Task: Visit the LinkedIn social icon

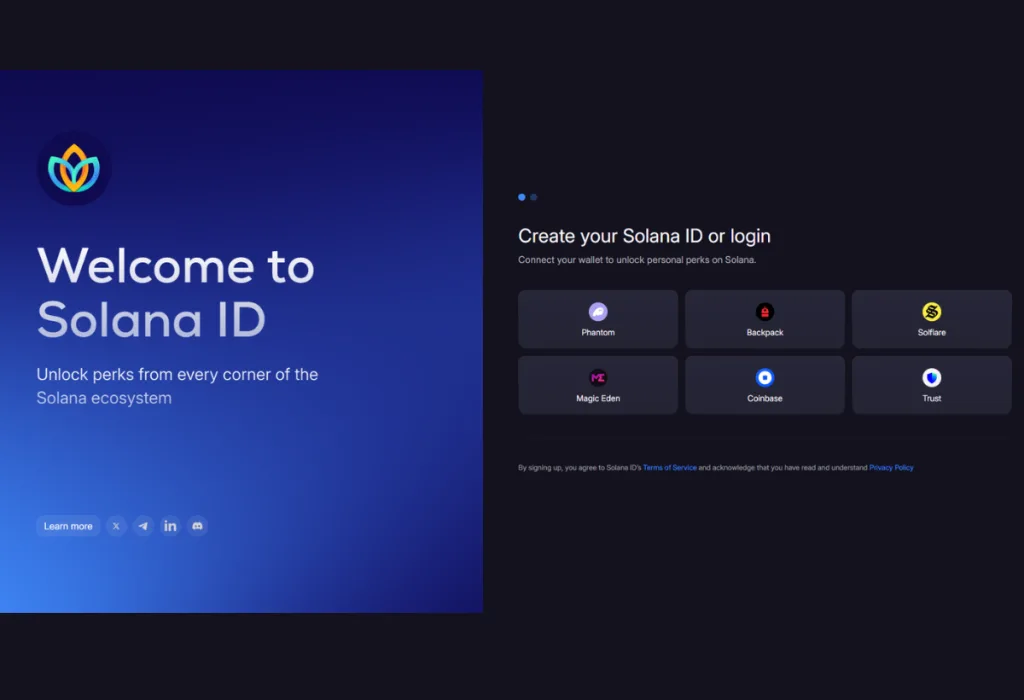Action: click(x=171, y=526)
